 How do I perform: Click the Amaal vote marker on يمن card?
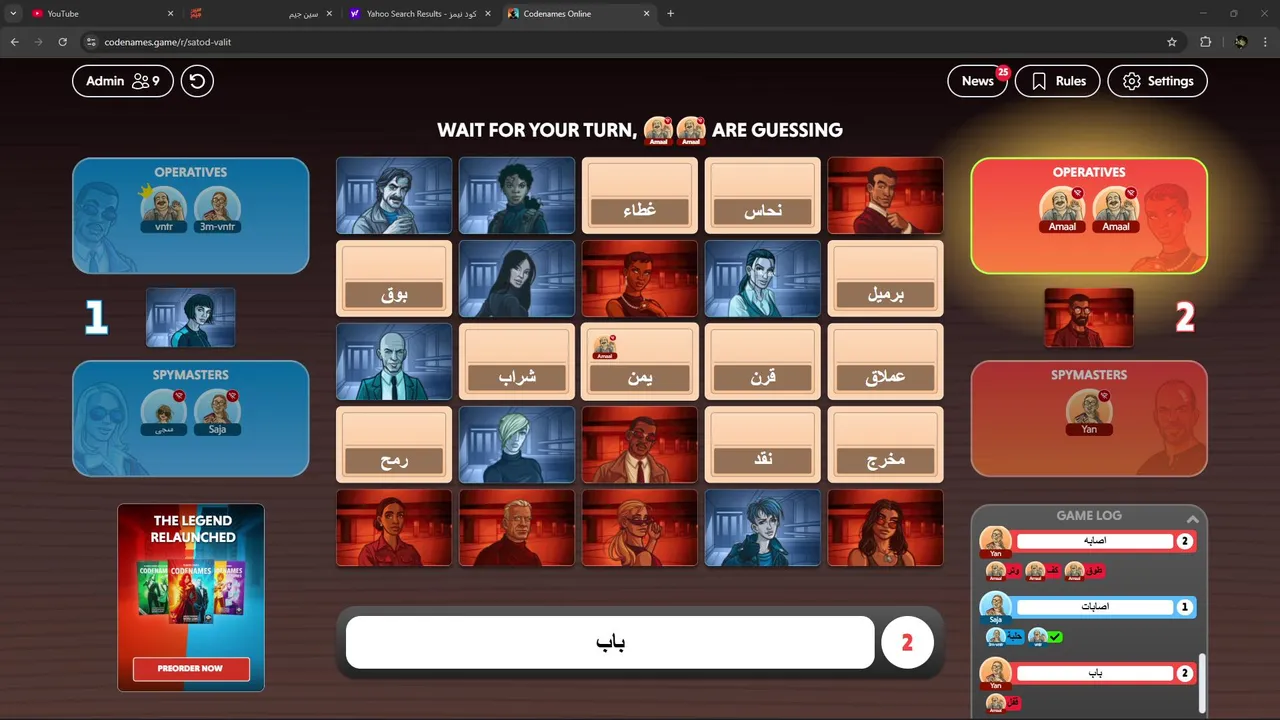[604, 346]
